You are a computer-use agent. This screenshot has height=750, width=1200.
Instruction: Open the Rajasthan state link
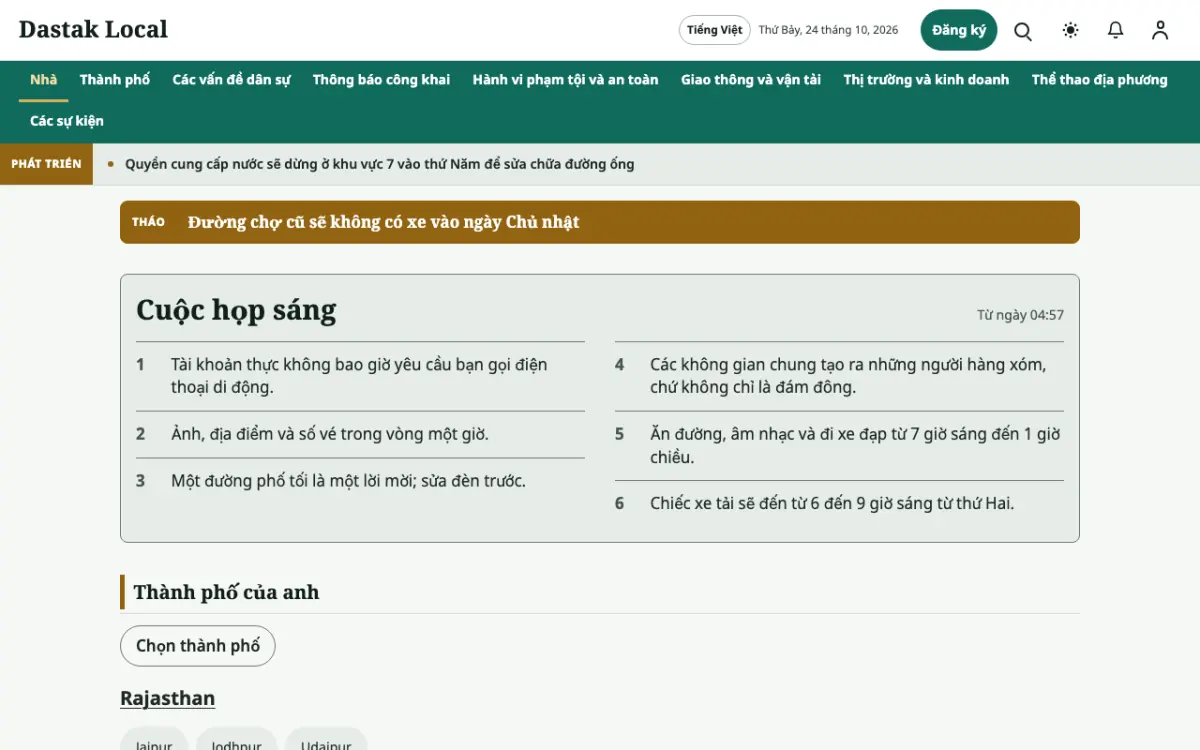click(167, 698)
